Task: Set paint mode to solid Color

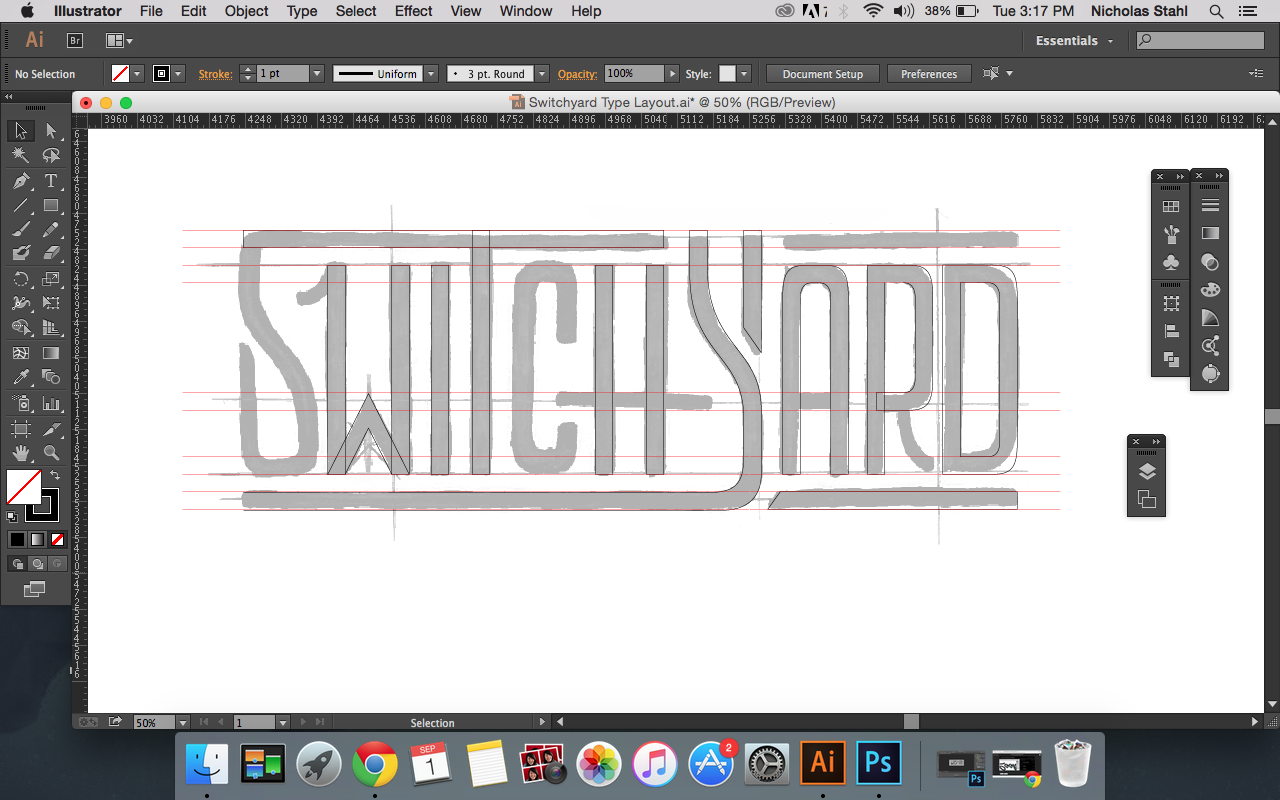Action: click(17, 539)
